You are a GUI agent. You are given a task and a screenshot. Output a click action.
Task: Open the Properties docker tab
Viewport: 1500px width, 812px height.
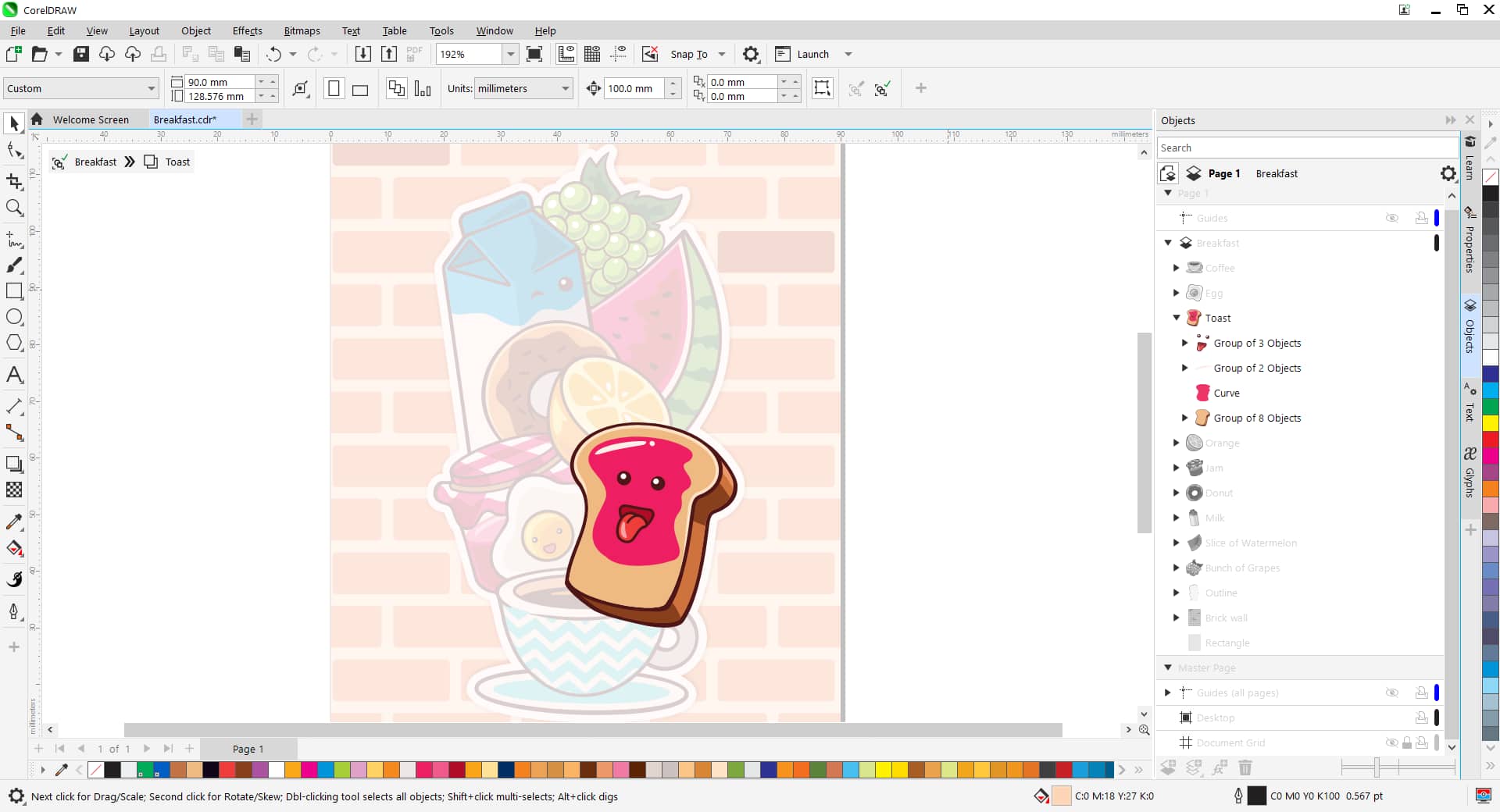1470,248
